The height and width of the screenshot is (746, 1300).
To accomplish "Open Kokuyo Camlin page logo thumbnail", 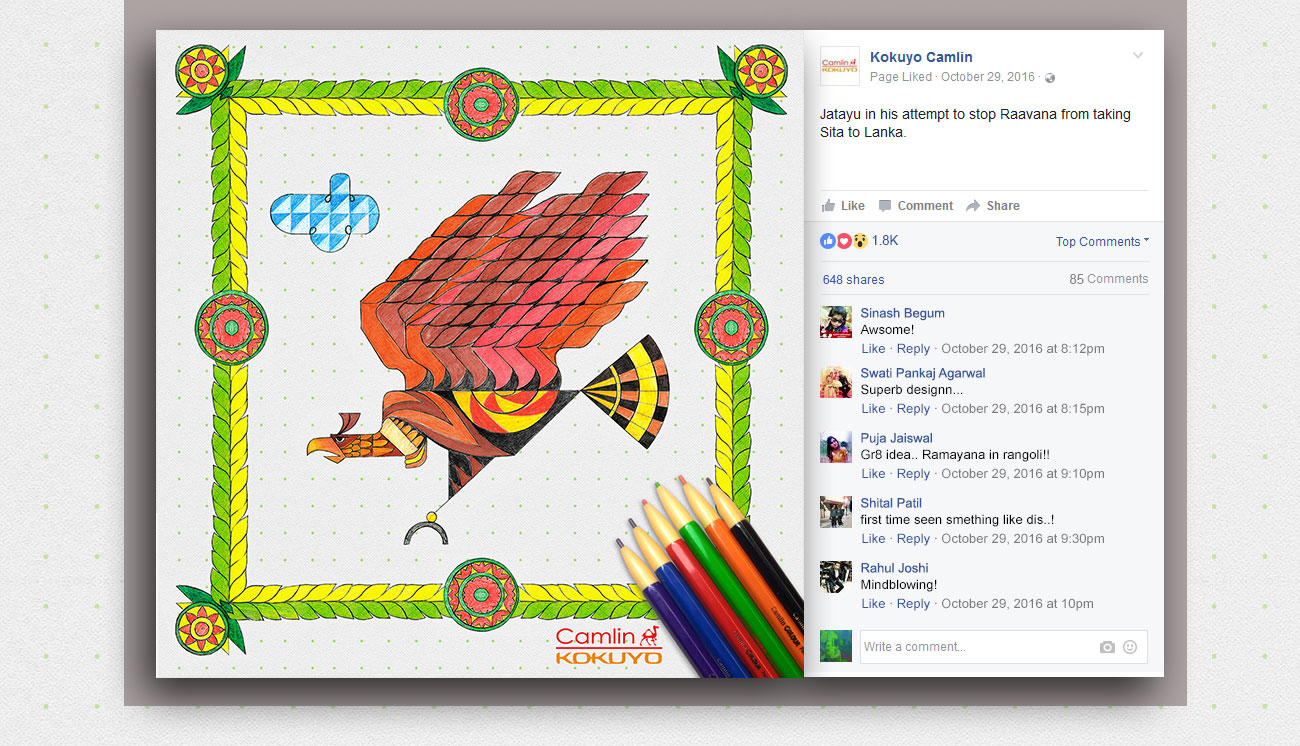I will tap(840, 66).
